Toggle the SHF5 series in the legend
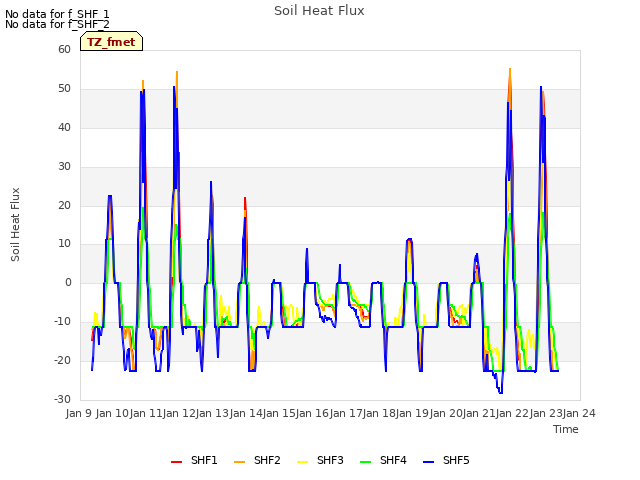640x480 pixels. pos(447,460)
